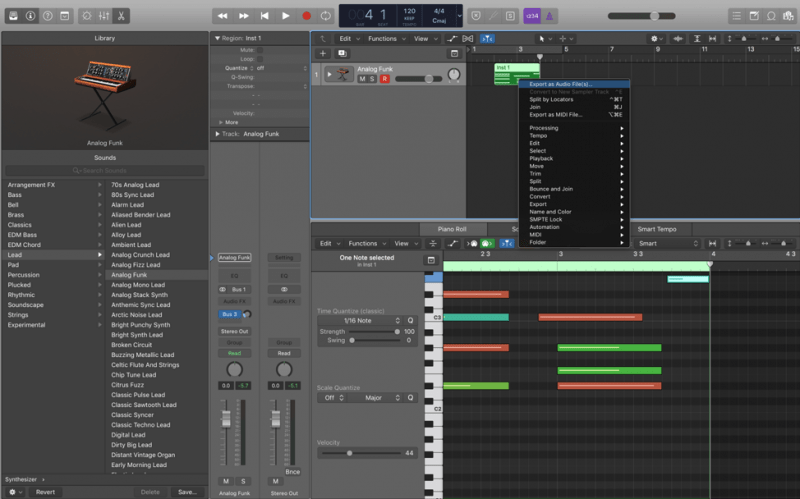Toggle the Inspector info button

click(31, 16)
